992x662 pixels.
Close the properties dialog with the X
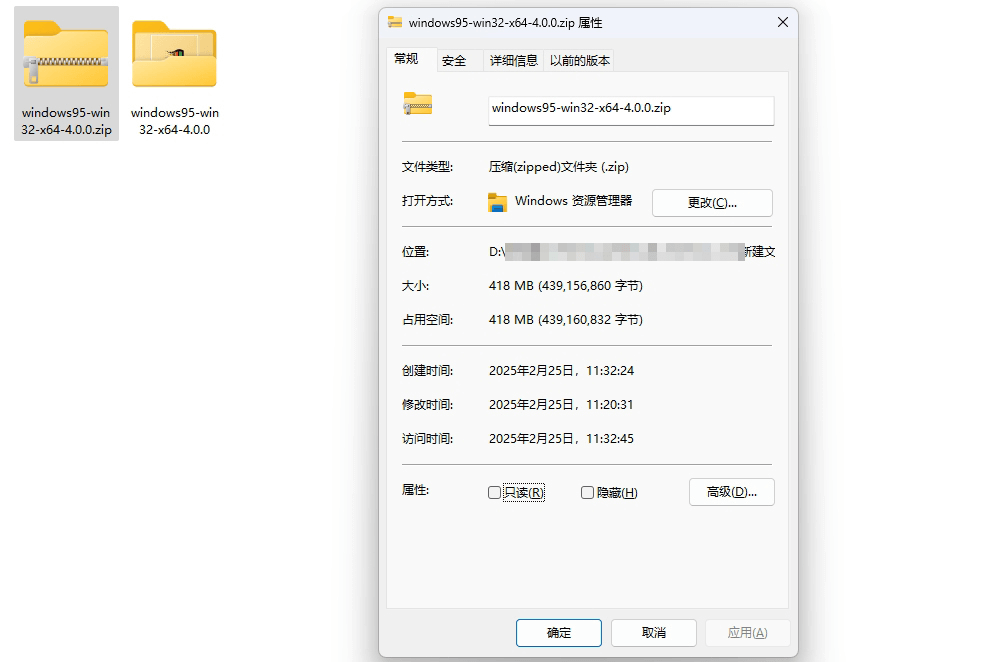[782, 22]
